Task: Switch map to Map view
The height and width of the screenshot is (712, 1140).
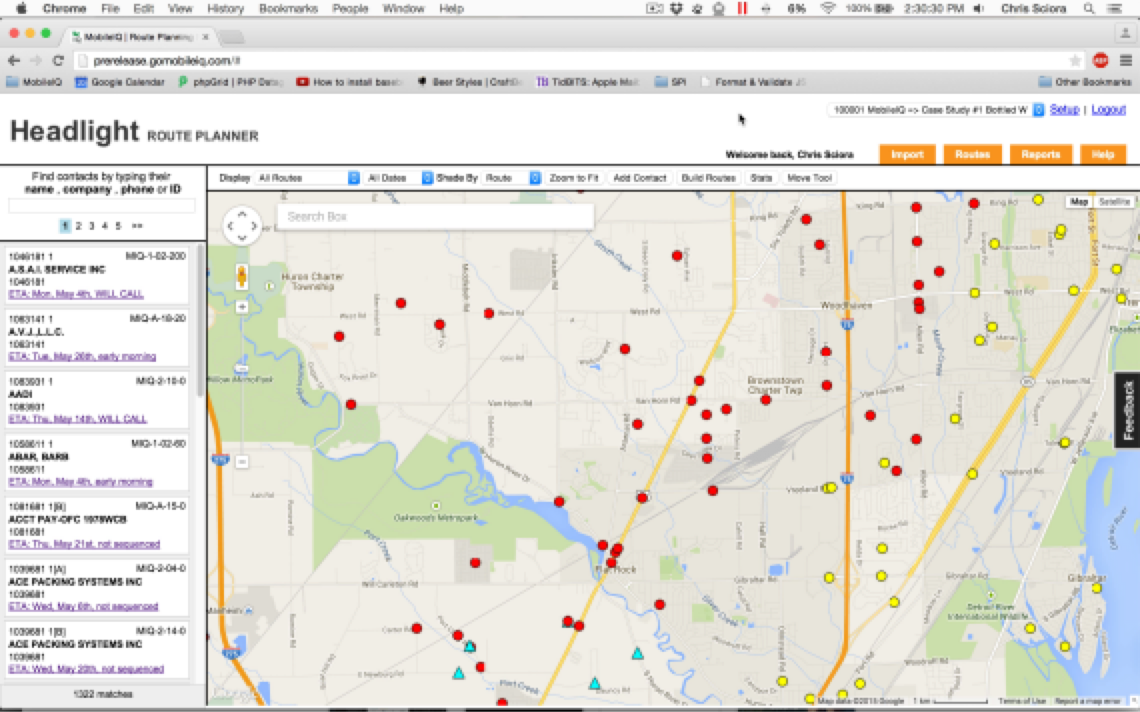Action: 1079,202
